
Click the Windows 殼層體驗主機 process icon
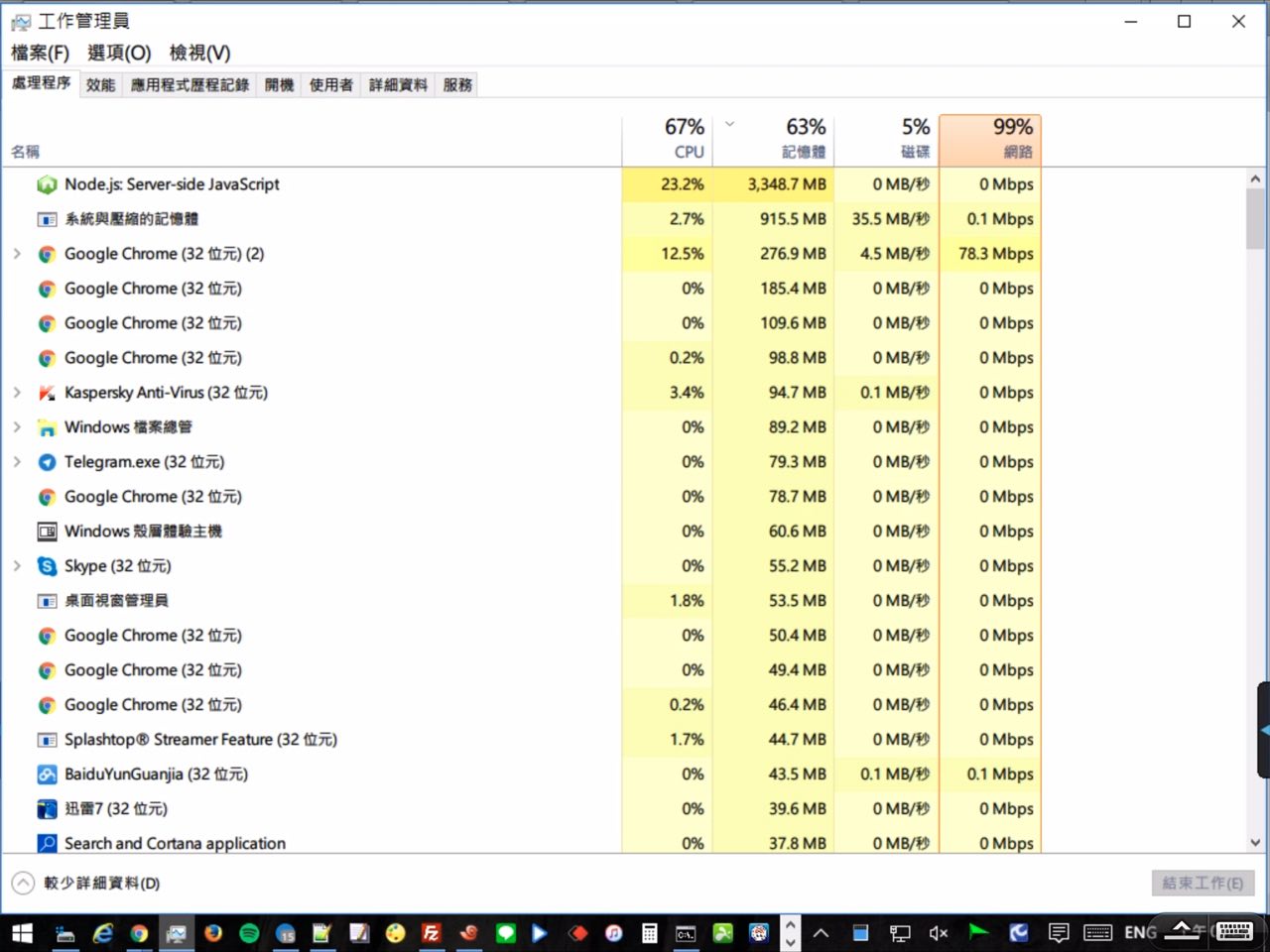47,532
